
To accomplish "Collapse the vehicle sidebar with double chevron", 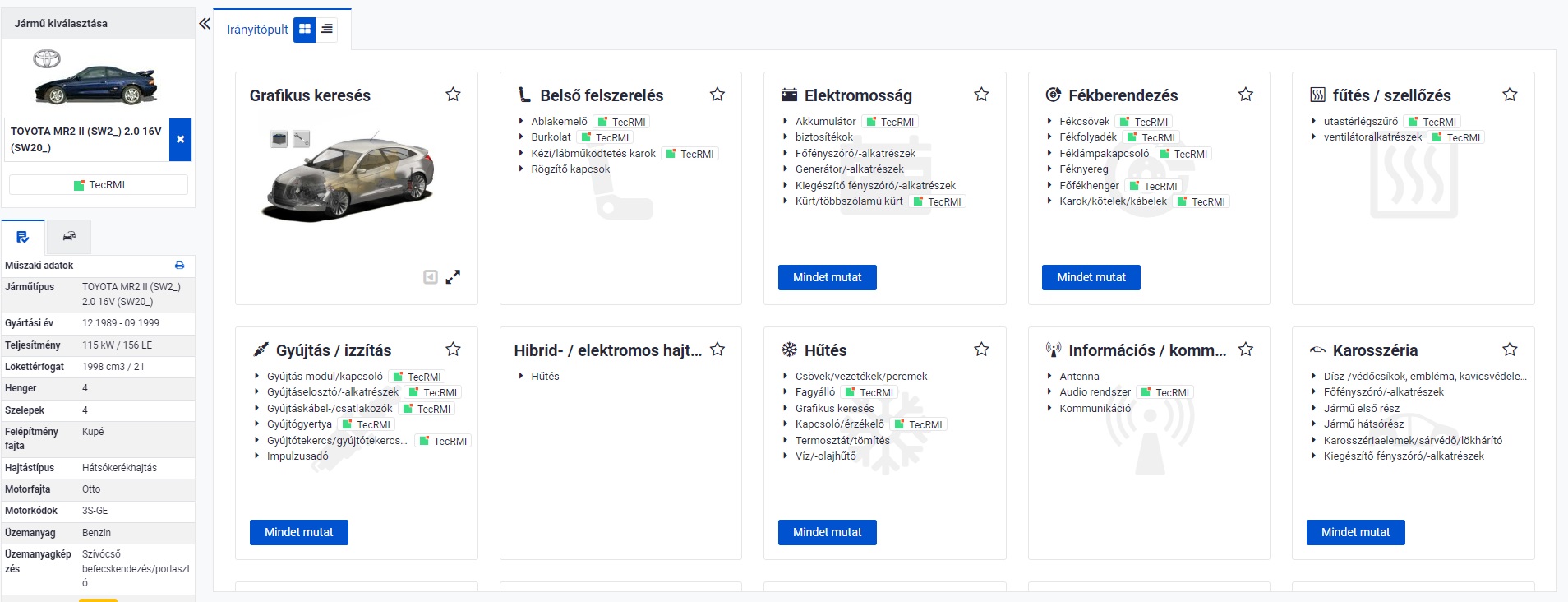I will click(205, 24).
